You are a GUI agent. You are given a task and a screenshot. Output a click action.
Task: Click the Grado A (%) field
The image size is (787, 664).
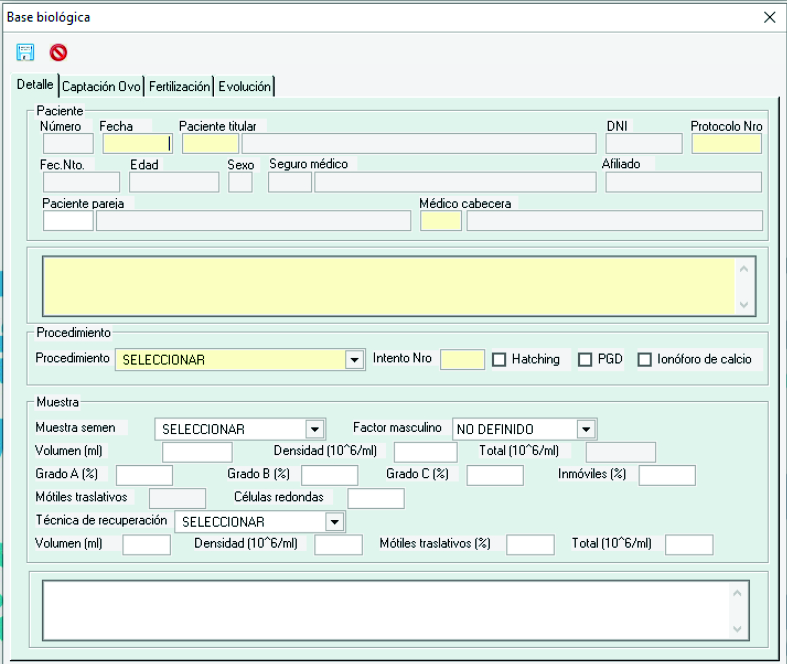[145, 475]
